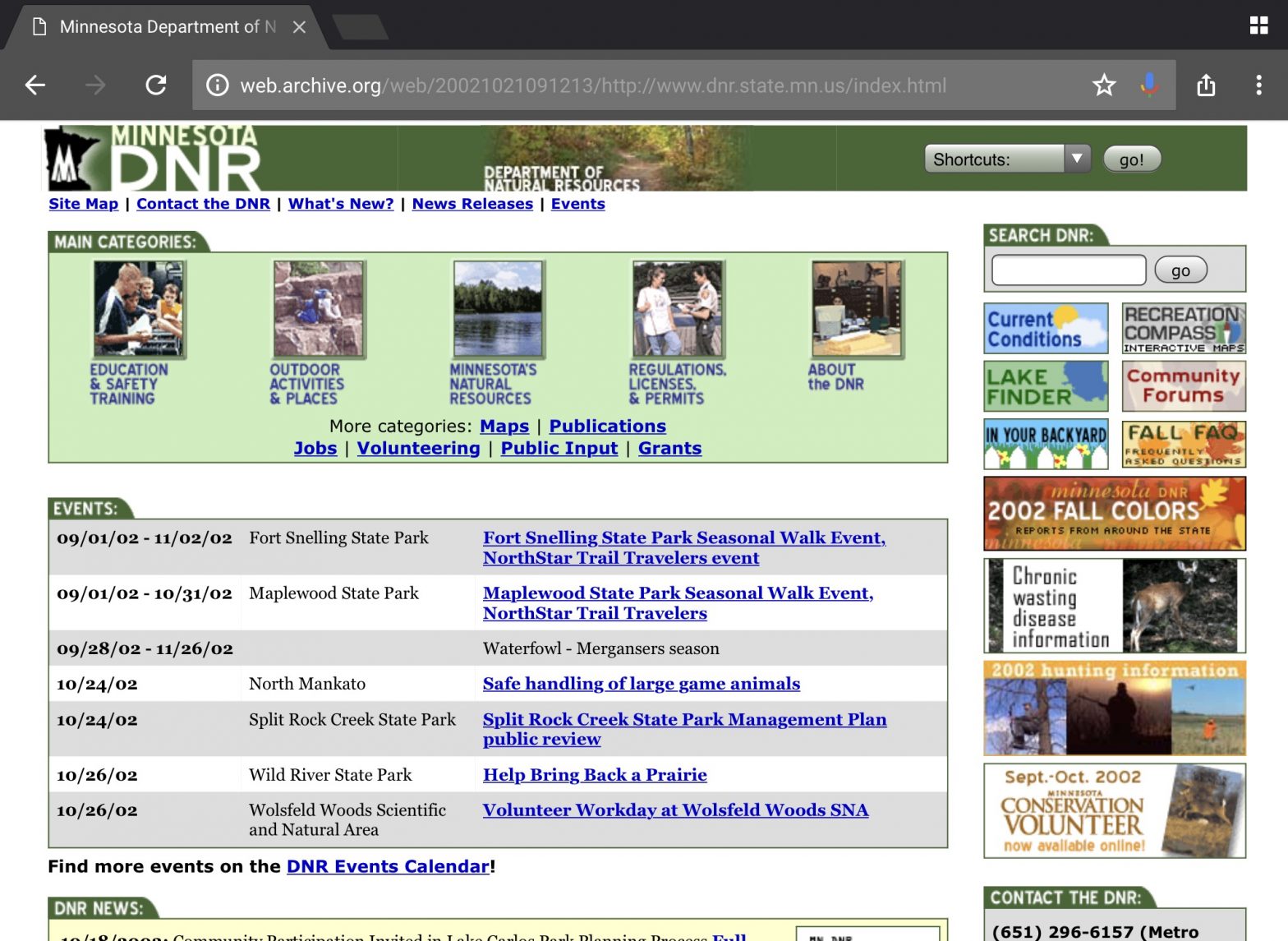Bookmark this page with the star icon
The width and height of the screenshot is (1288, 941).
pos(1104,85)
